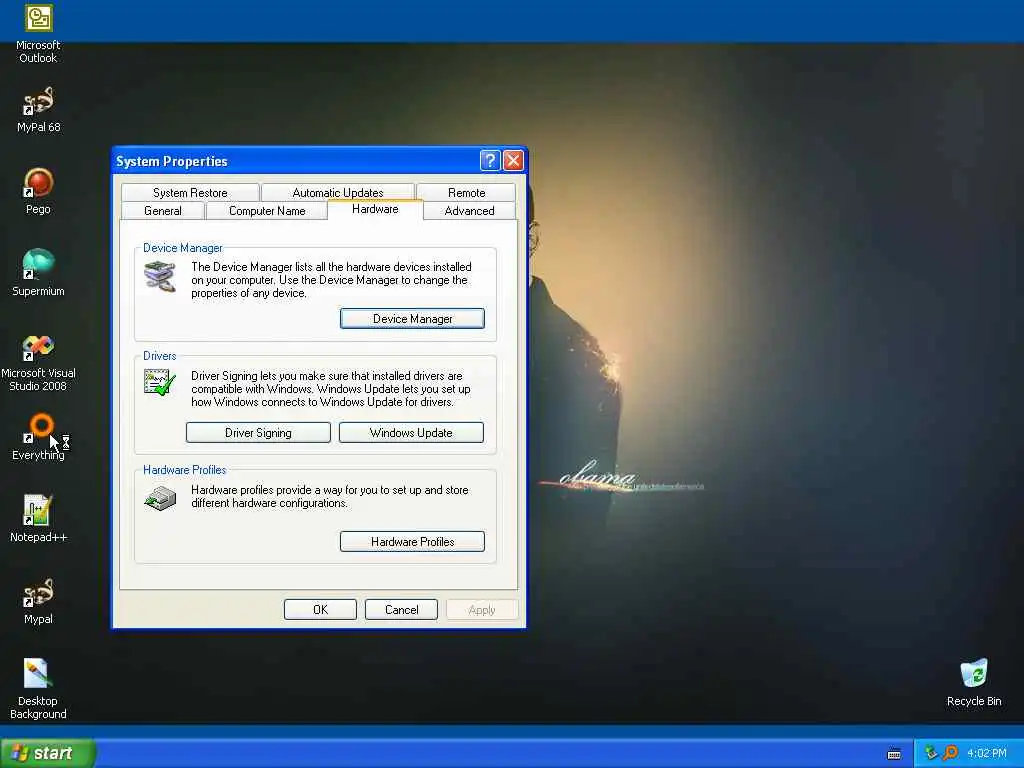Confirm the dialog with OK
The width and height of the screenshot is (1024, 768).
(x=320, y=610)
